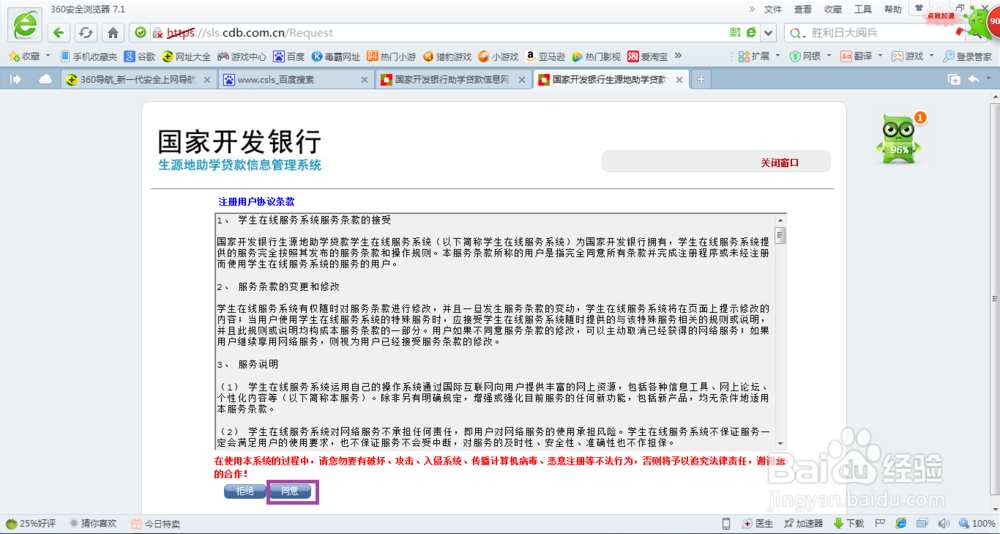This screenshot has width=1000, height=534.
Task: Click the agreement text box scrollbar thumb
Action: pos(780,235)
